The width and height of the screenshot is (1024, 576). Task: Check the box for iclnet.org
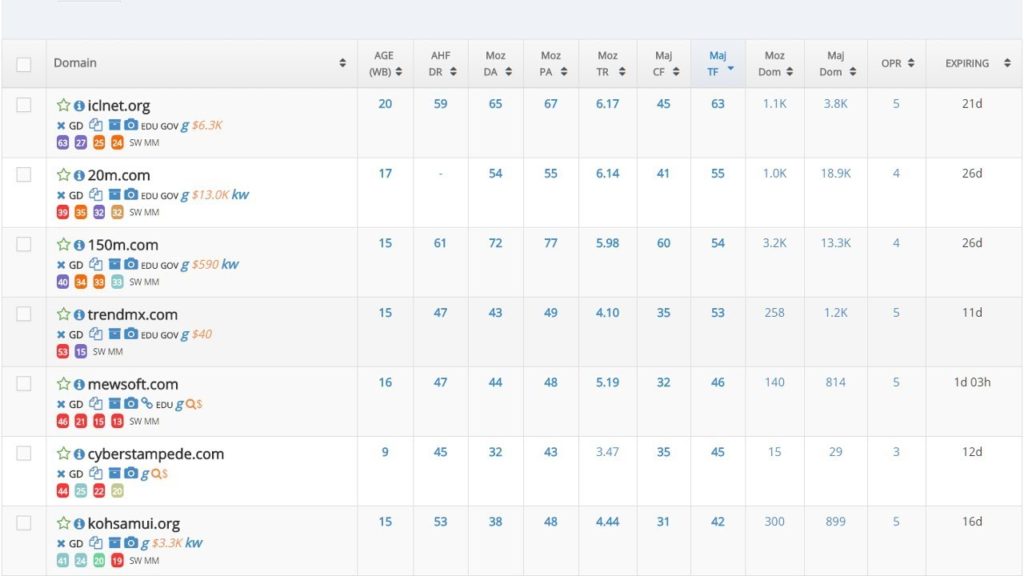point(24,105)
